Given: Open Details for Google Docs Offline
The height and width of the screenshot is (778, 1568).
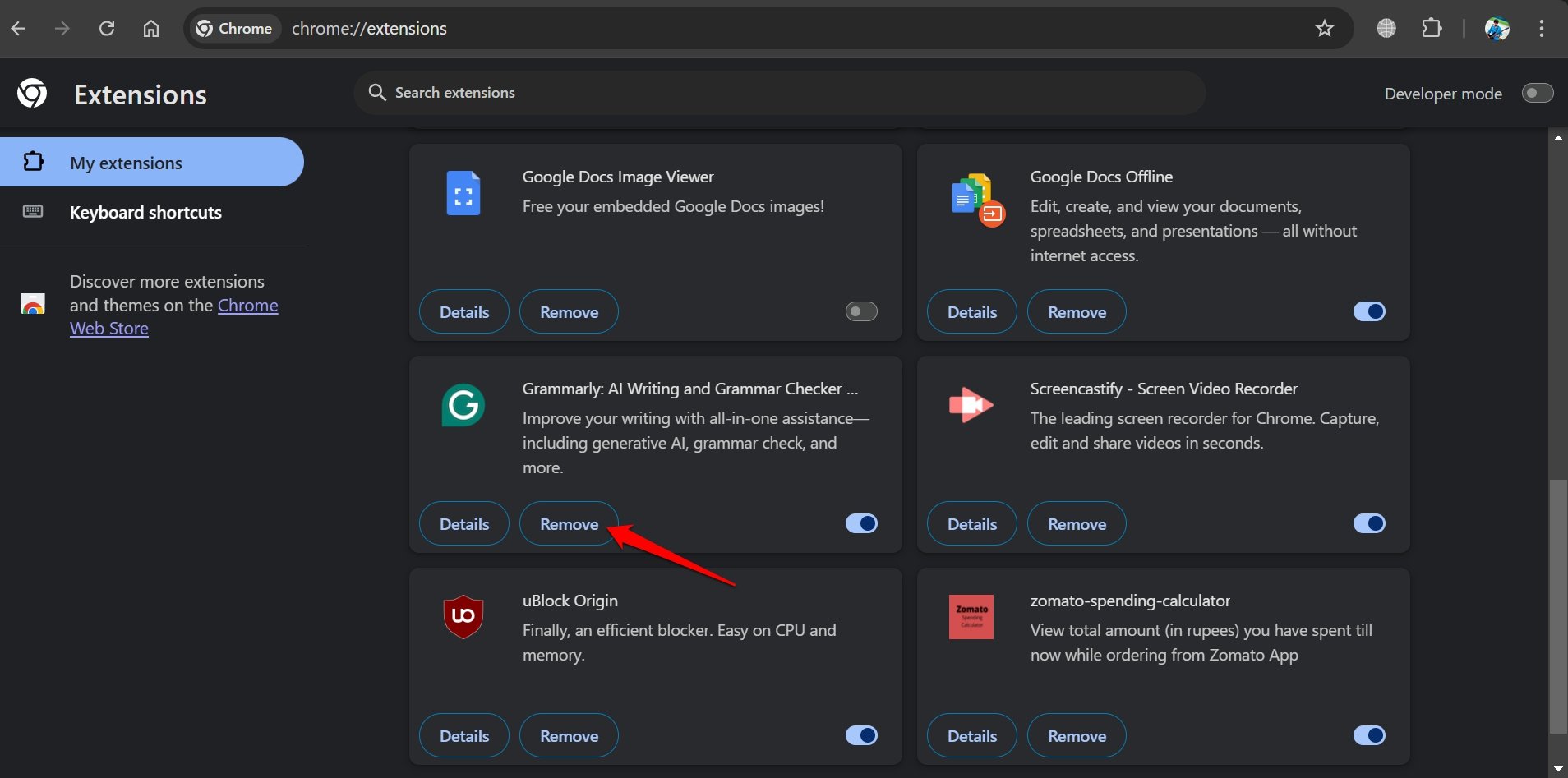Looking at the screenshot, I should pos(972,311).
